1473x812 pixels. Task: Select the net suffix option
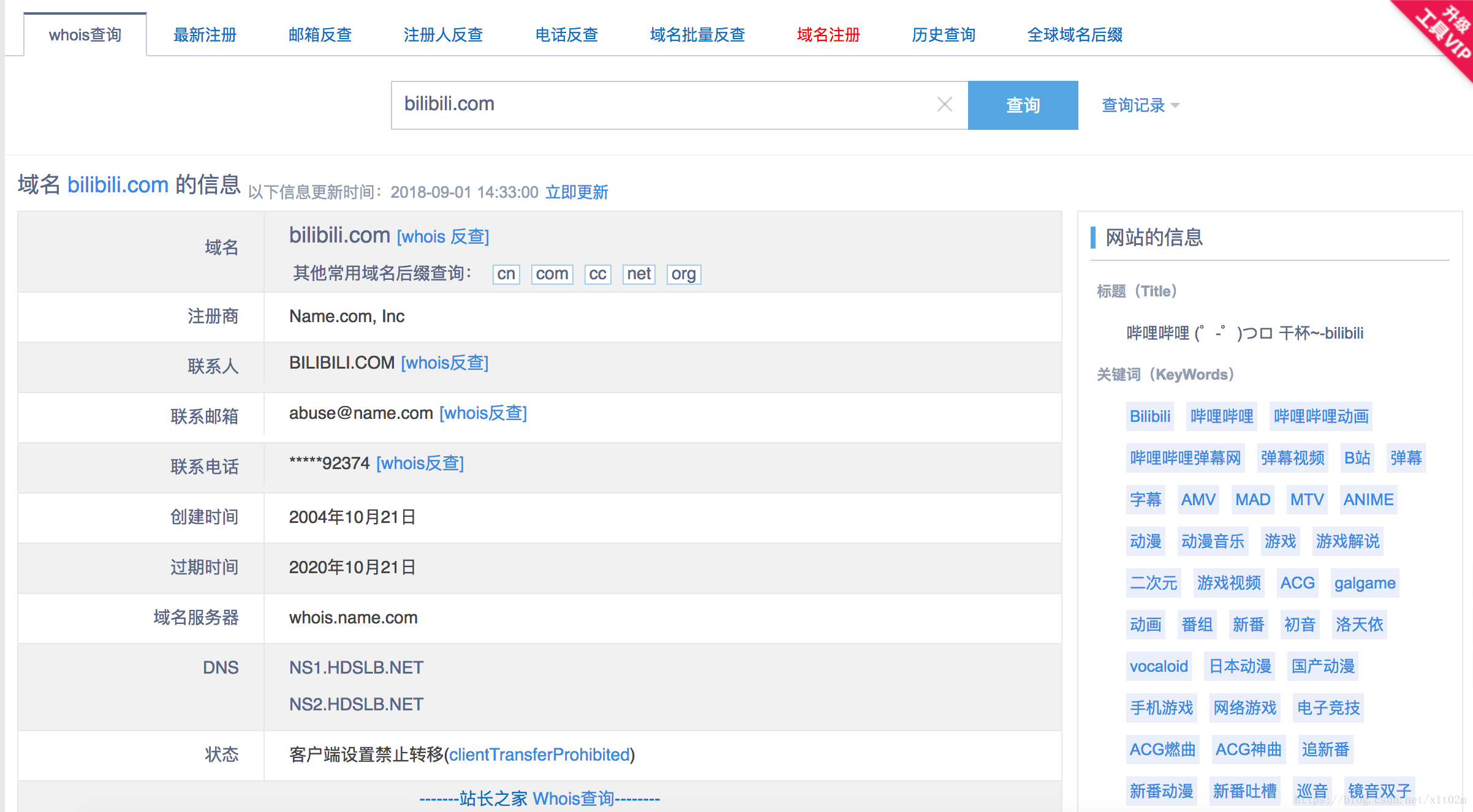[x=638, y=274]
